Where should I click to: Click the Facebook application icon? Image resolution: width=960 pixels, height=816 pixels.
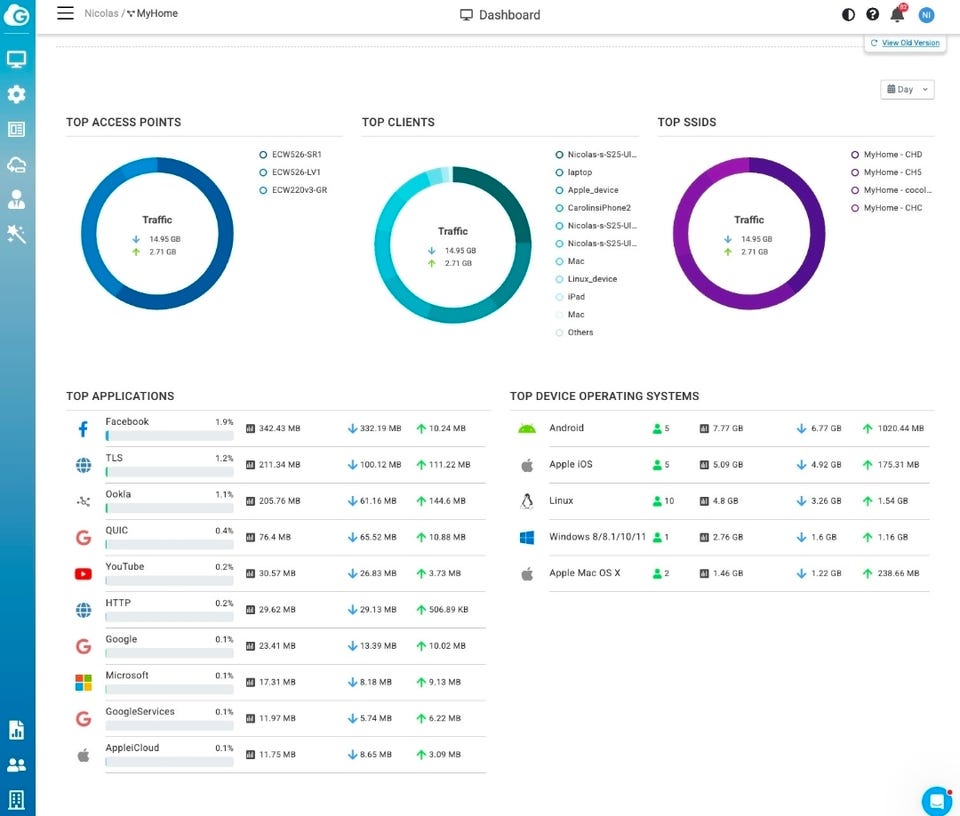(83, 429)
